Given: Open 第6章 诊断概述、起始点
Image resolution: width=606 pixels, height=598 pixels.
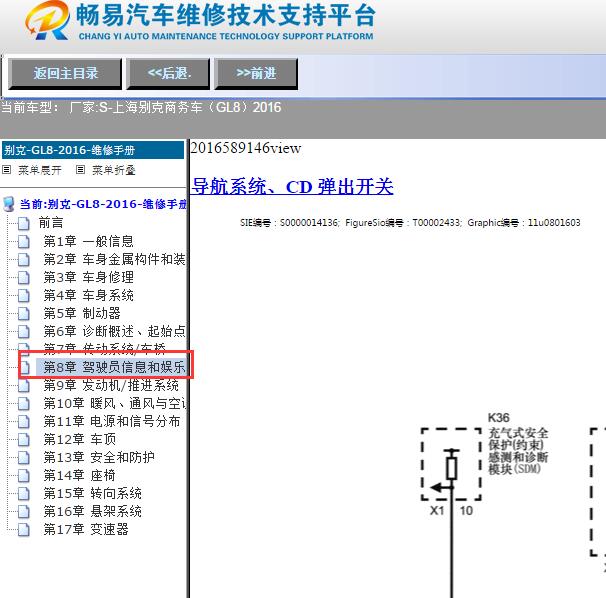Looking at the screenshot, I should click(x=114, y=331).
